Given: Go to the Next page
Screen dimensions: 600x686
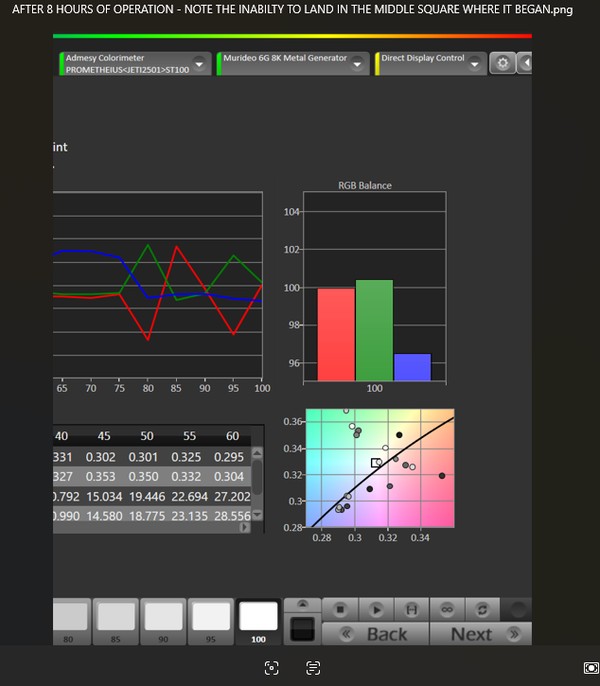Looking at the screenshot, I should click(x=481, y=634).
